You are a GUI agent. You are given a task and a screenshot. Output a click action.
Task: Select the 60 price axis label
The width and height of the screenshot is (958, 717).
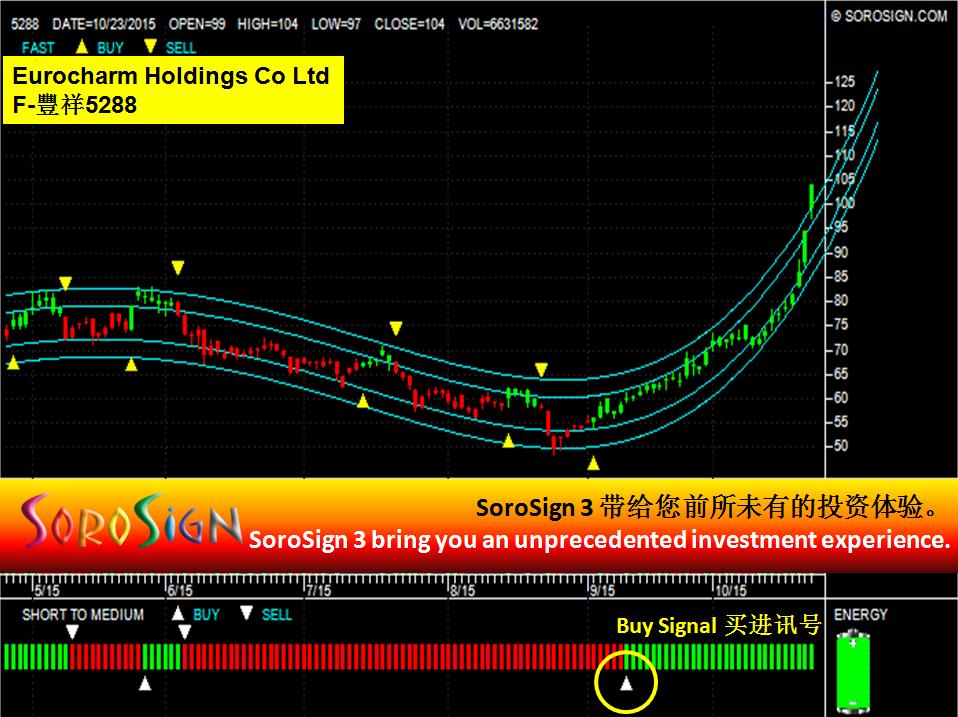(841, 398)
